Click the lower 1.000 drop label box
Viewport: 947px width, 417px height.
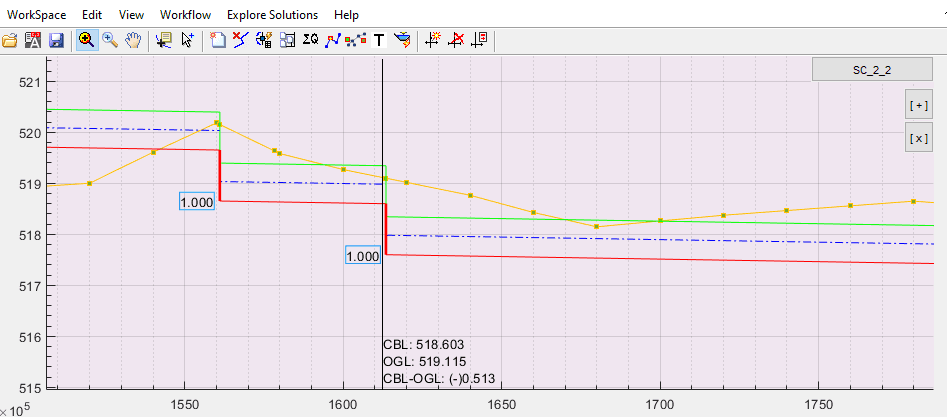click(x=362, y=256)
